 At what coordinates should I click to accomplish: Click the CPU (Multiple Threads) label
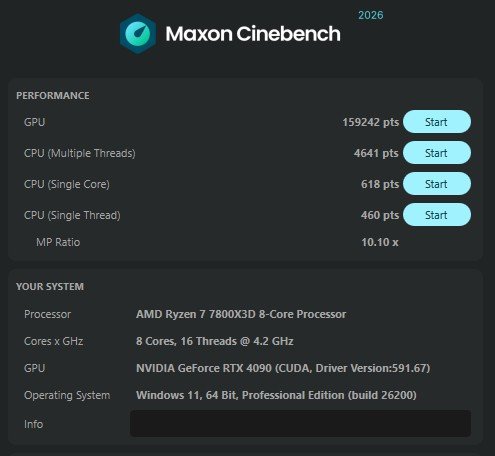[80, 153]
